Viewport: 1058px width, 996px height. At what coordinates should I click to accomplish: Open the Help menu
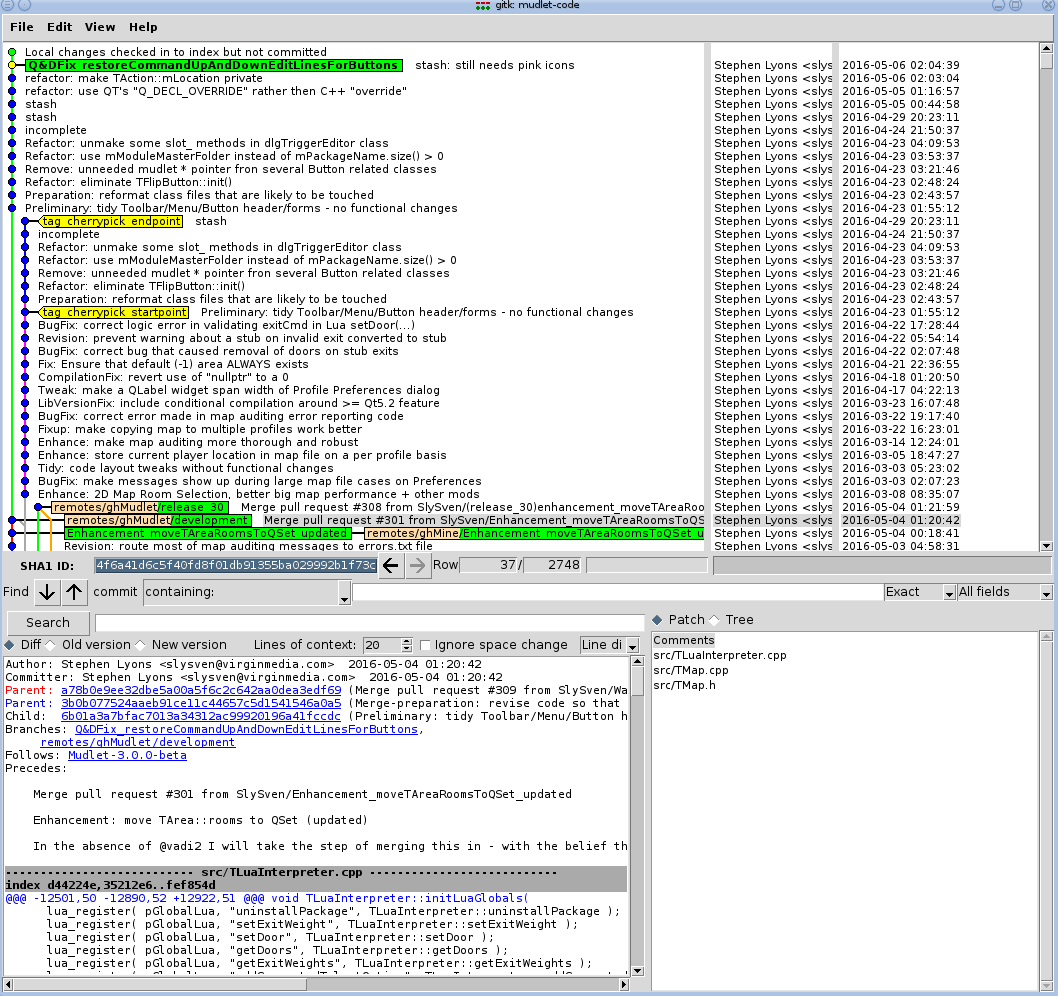pos(143,27)
